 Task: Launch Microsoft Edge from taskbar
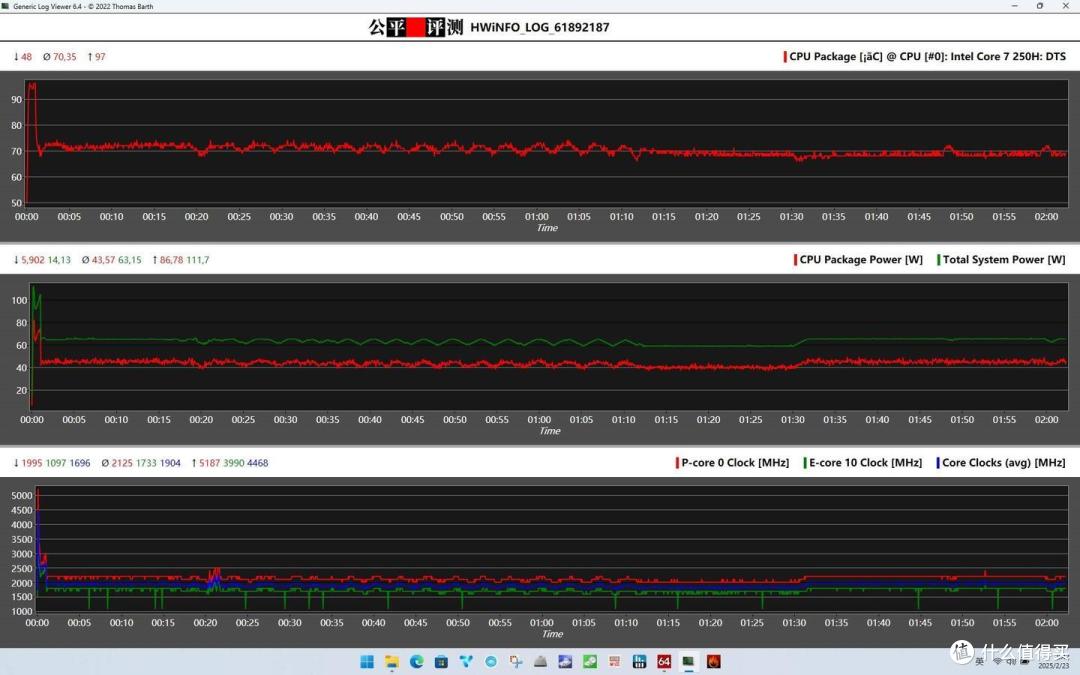(x=416, y=662)
